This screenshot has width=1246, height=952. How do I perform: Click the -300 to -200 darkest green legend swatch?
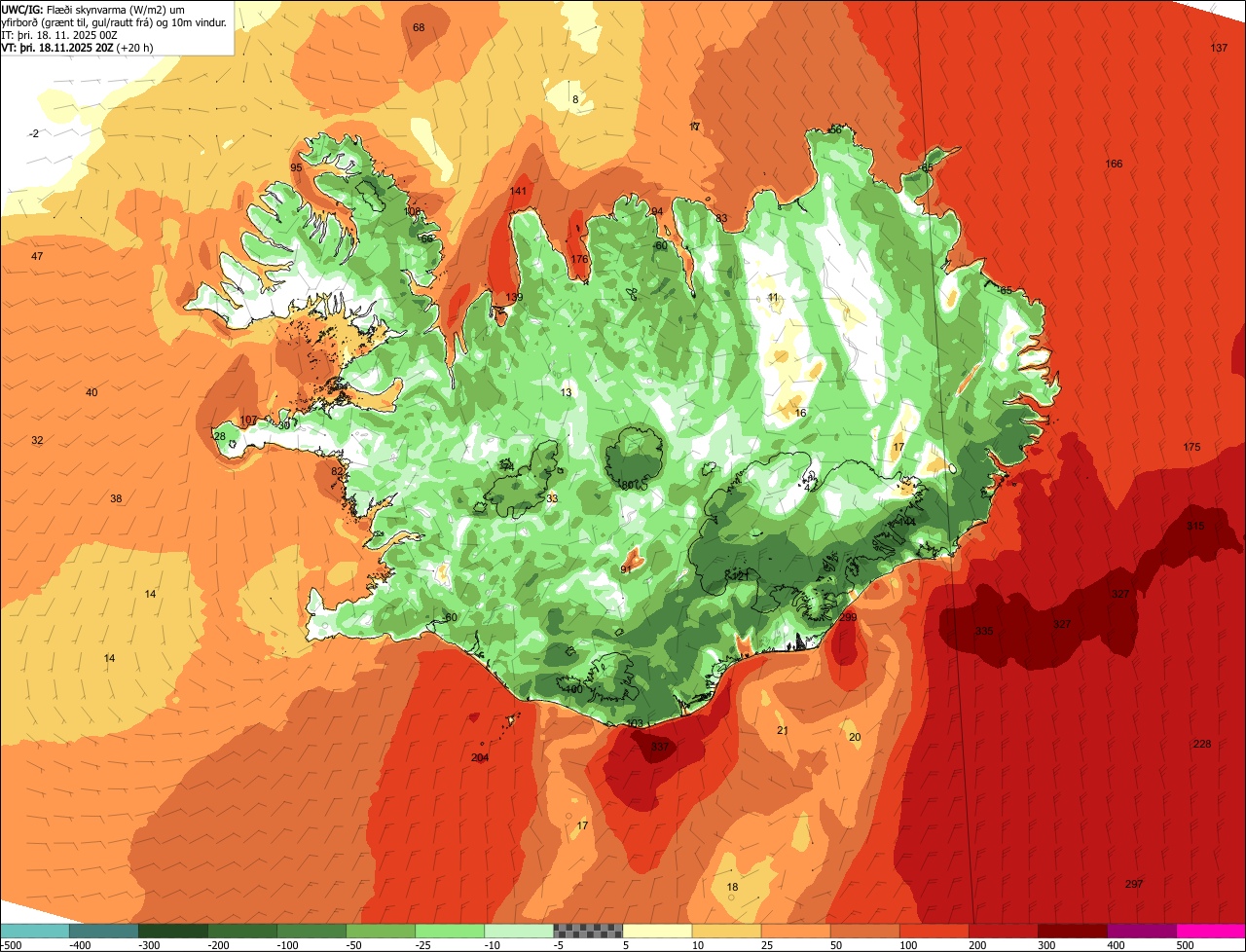pyautogui.click(x=173, y=931)
